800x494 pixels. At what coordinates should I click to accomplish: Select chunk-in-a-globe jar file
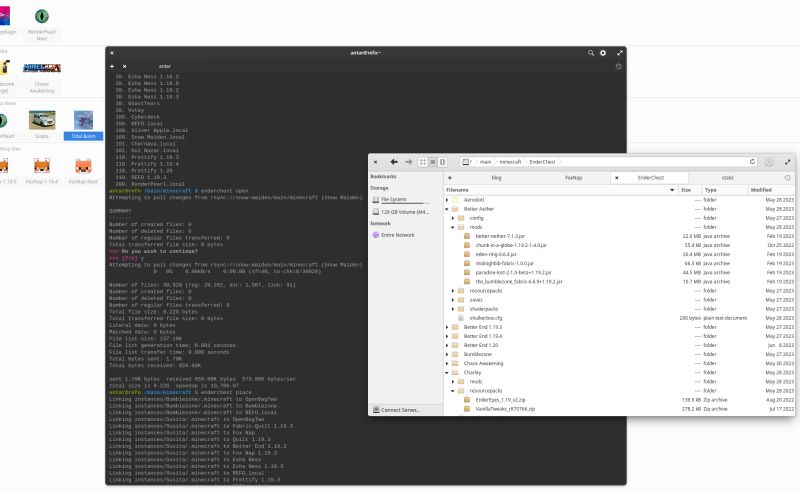pos(511,245)
